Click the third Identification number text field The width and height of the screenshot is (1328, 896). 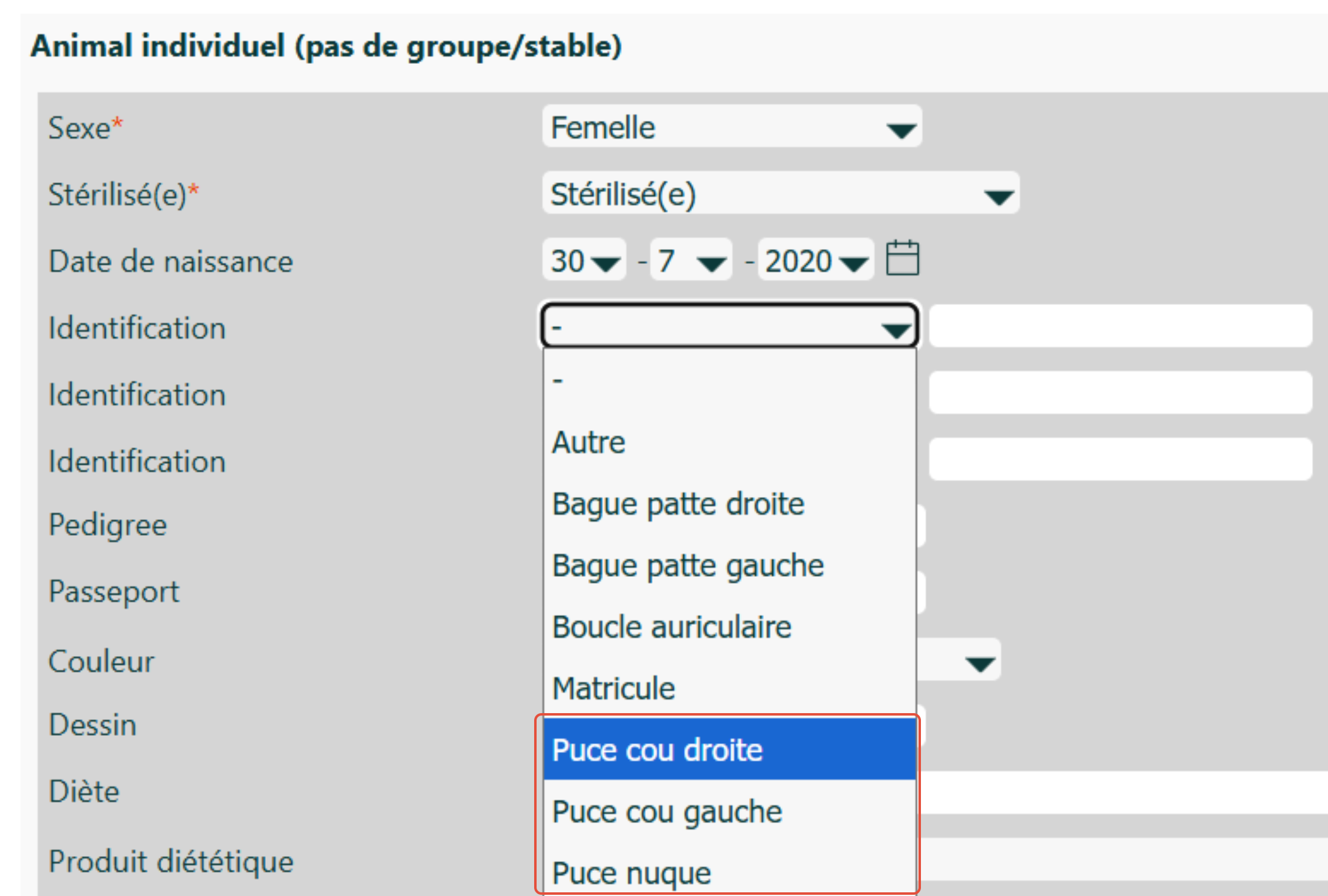tap(1120, 459)
